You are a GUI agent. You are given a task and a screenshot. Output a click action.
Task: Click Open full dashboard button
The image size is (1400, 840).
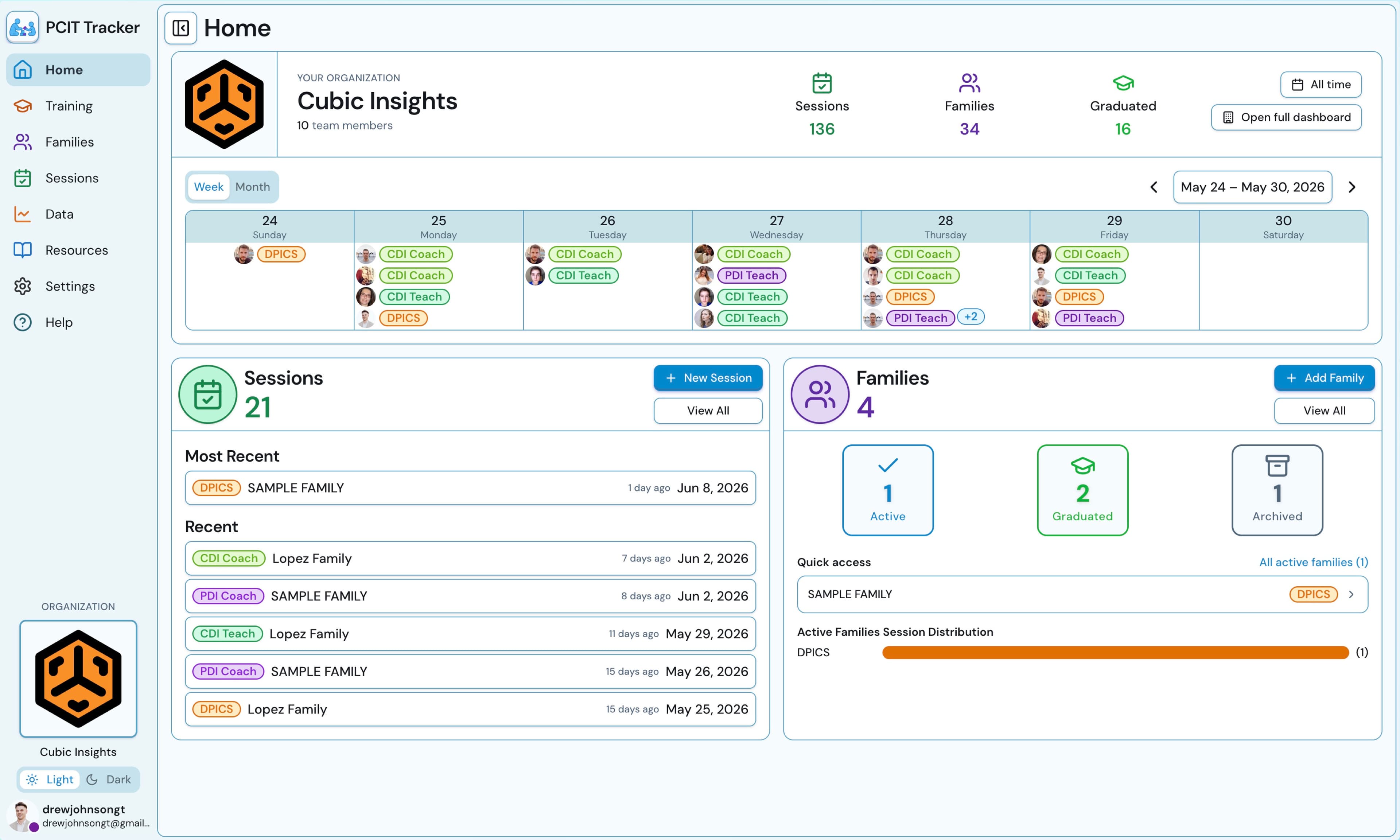(1286, 117)
